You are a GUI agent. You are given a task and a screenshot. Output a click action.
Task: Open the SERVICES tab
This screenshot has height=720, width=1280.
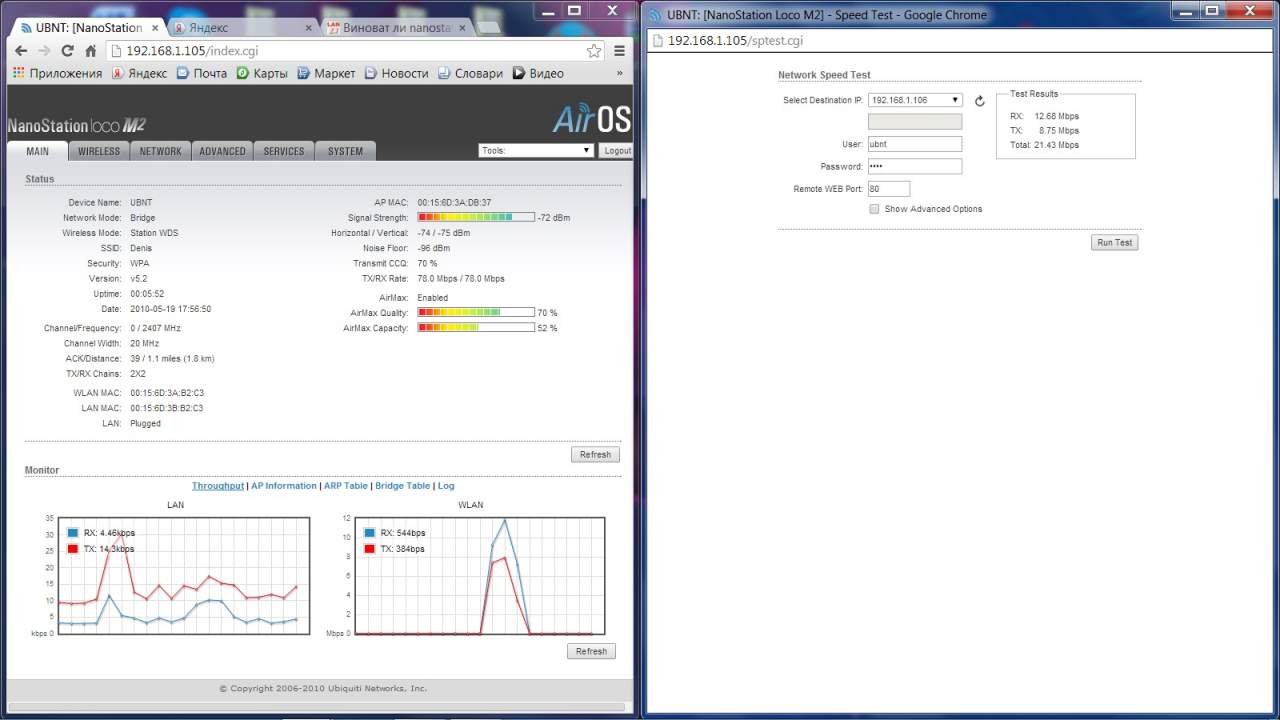pyautogui.click(x=284, y=151)
